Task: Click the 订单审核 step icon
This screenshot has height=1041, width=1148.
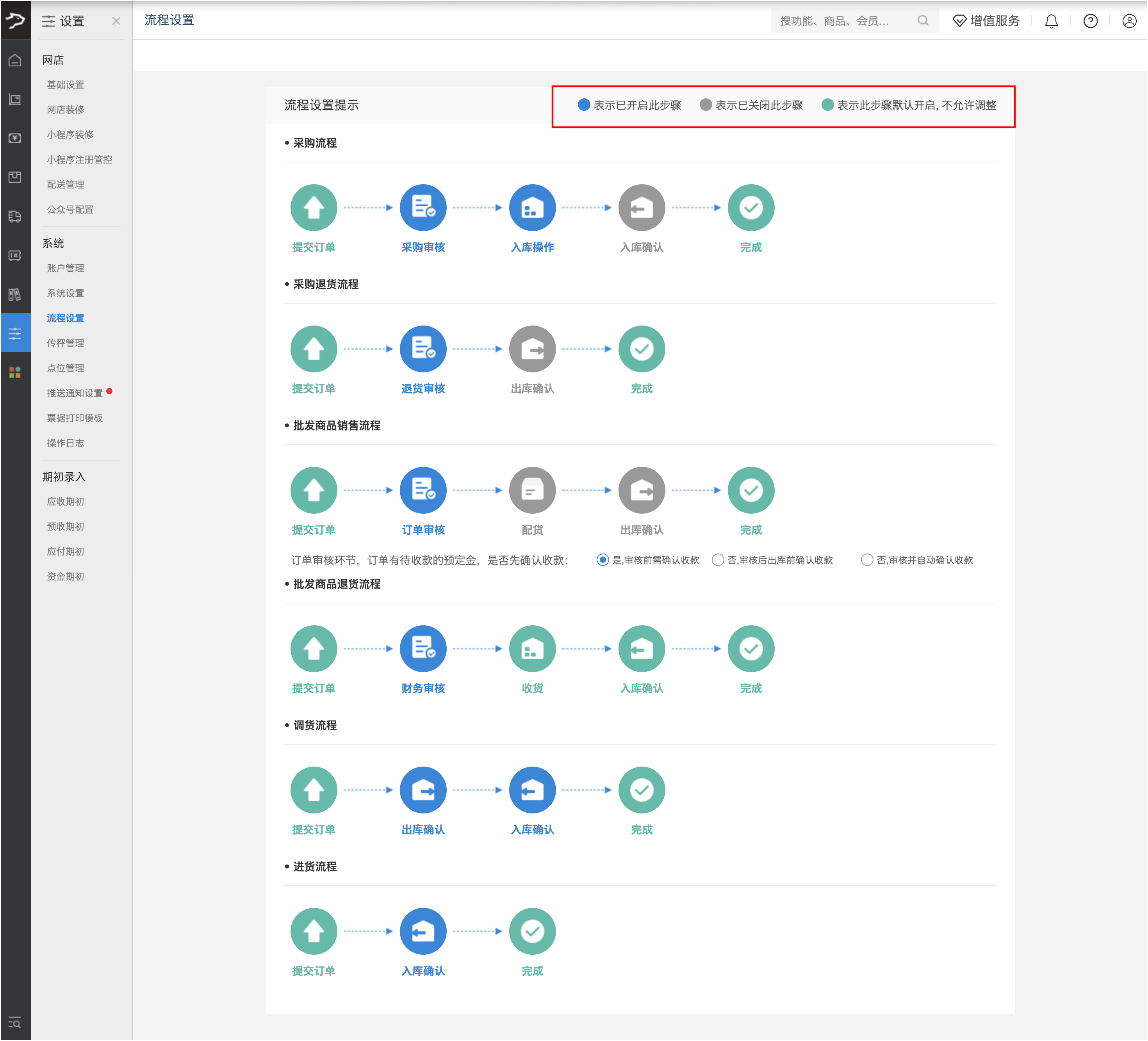Action: click(422, 490)
